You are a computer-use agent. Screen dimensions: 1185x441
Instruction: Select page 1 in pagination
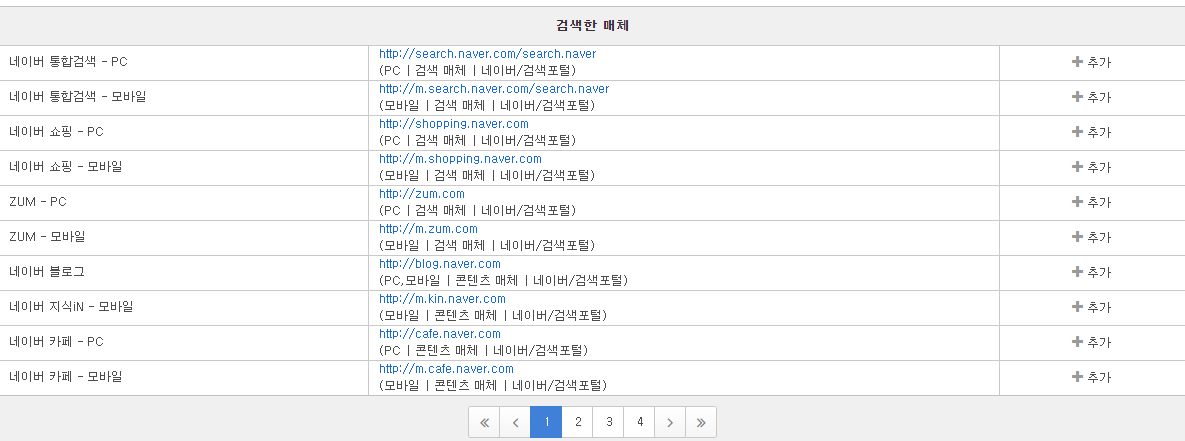click(x=546, y=422)
